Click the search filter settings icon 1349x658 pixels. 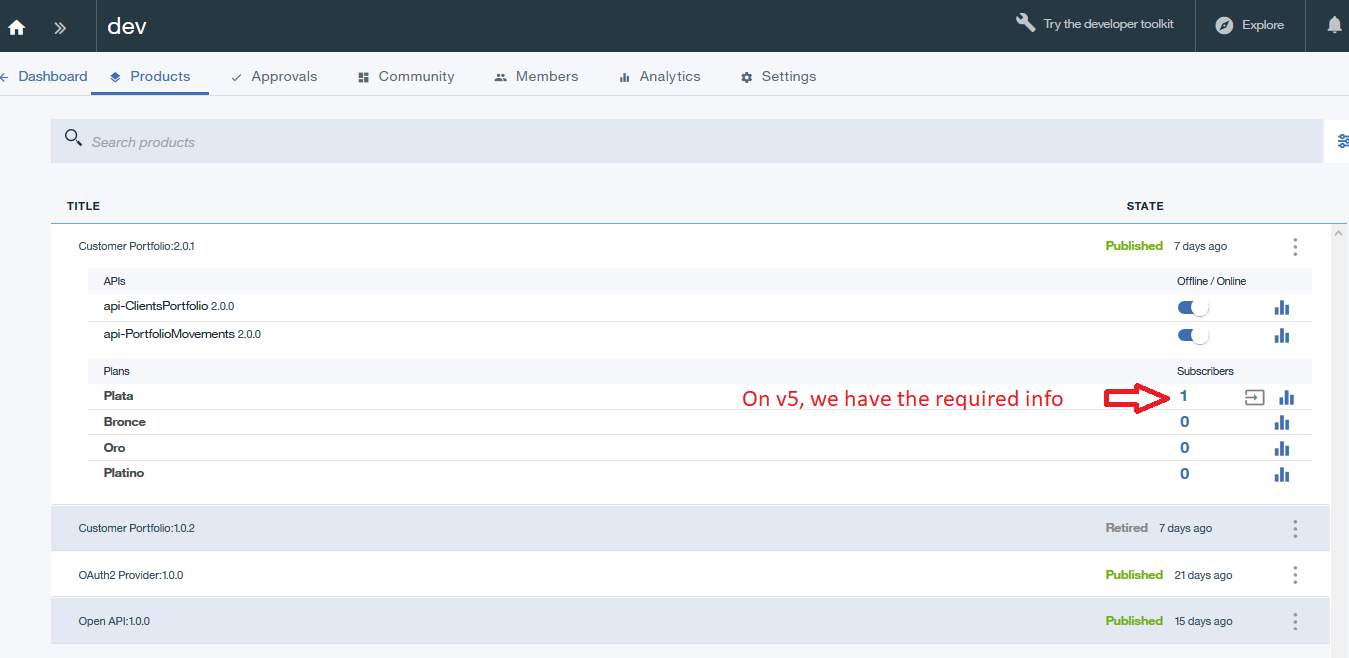click(x=1341, y=142)
